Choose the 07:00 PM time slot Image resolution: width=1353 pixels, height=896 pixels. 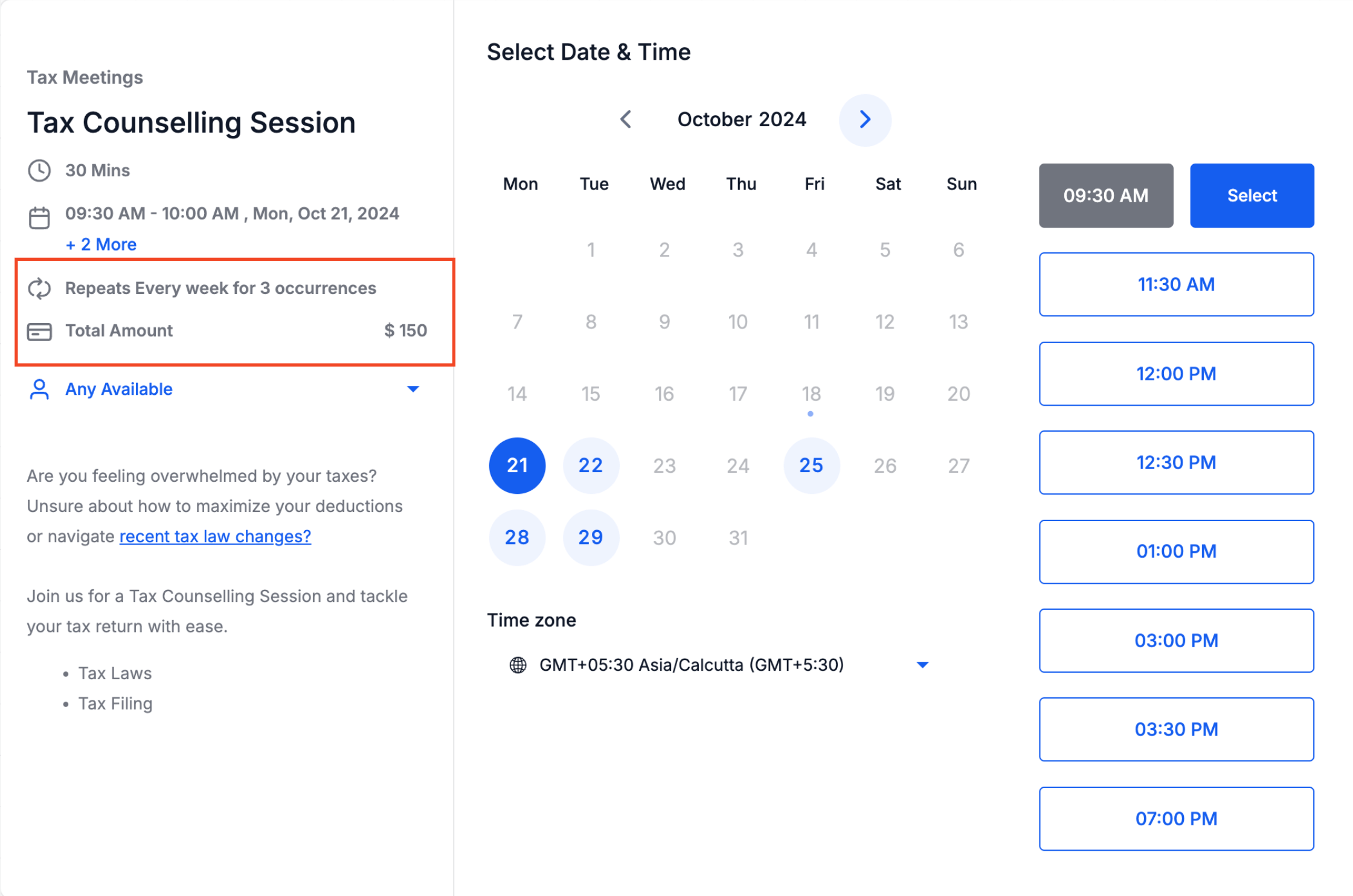(x=1176, y=819)
